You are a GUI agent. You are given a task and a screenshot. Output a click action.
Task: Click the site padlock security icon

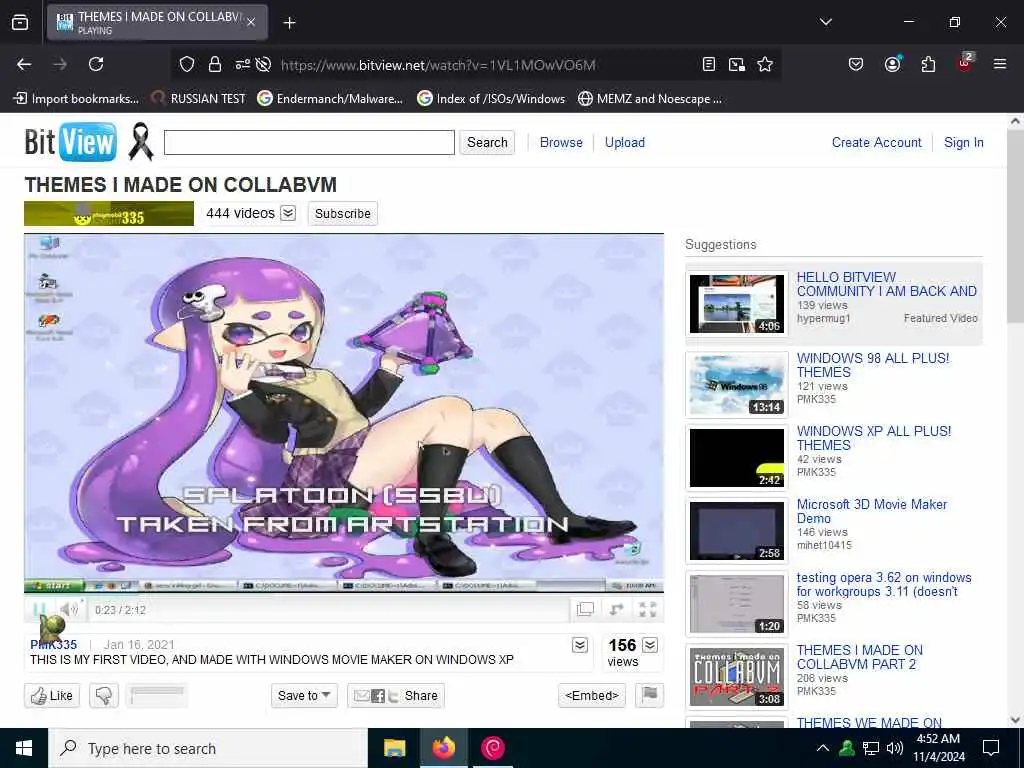215,64
